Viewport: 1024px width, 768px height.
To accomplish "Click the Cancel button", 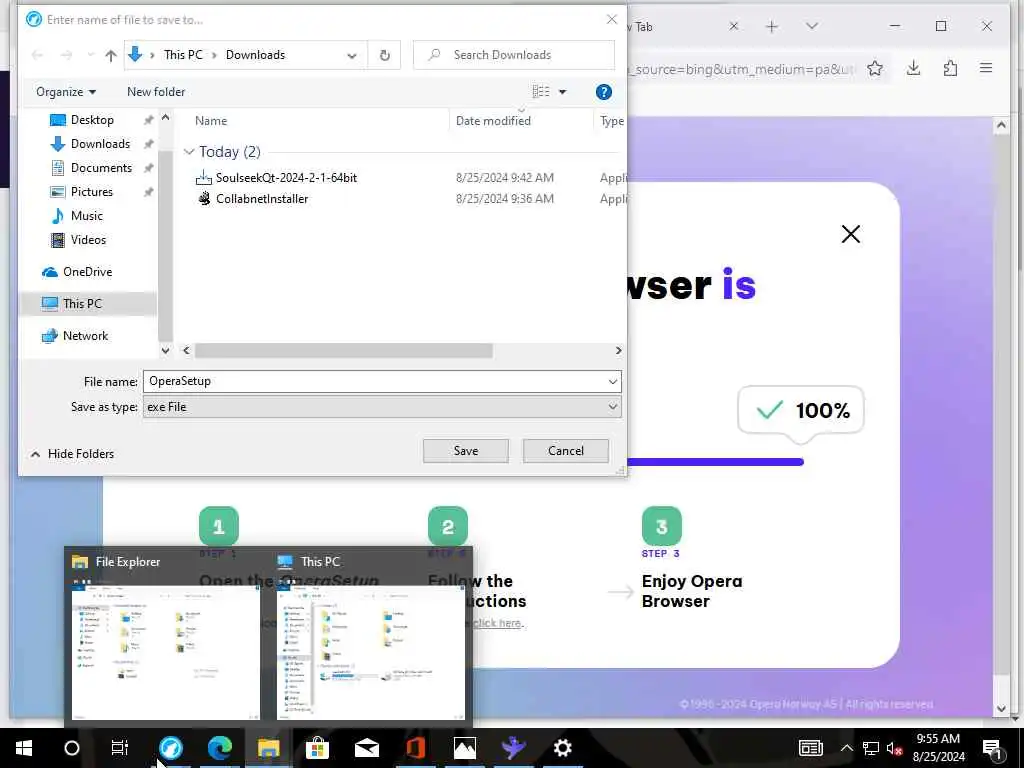I will click(x=566, y=451).
